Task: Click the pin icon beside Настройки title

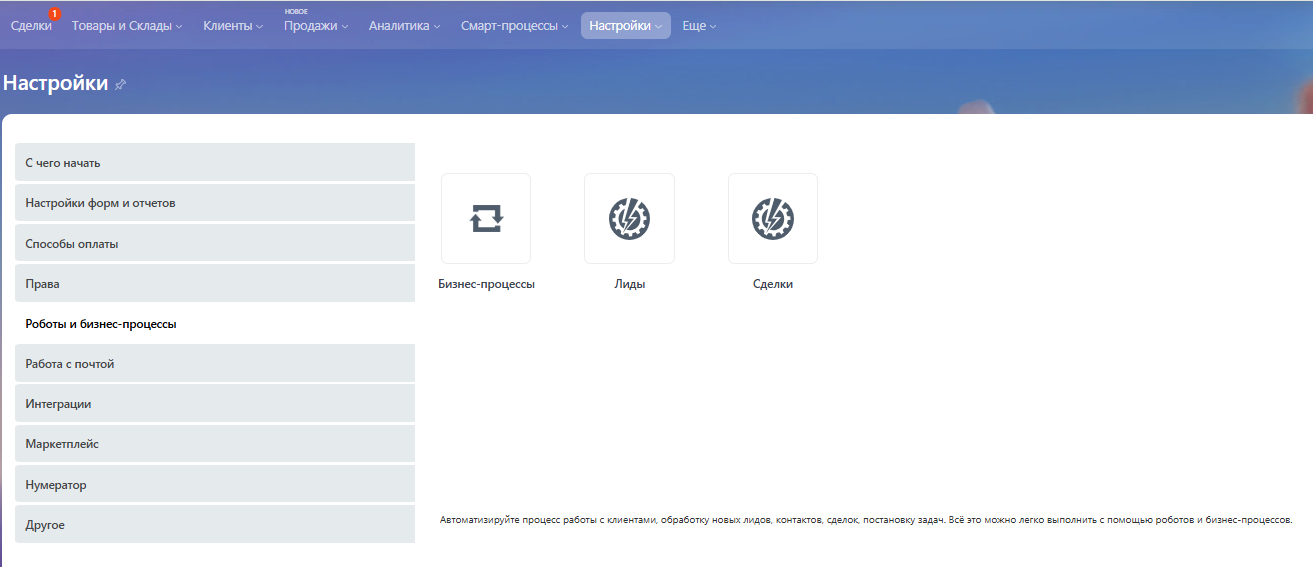Action: [x=121, y=85]
